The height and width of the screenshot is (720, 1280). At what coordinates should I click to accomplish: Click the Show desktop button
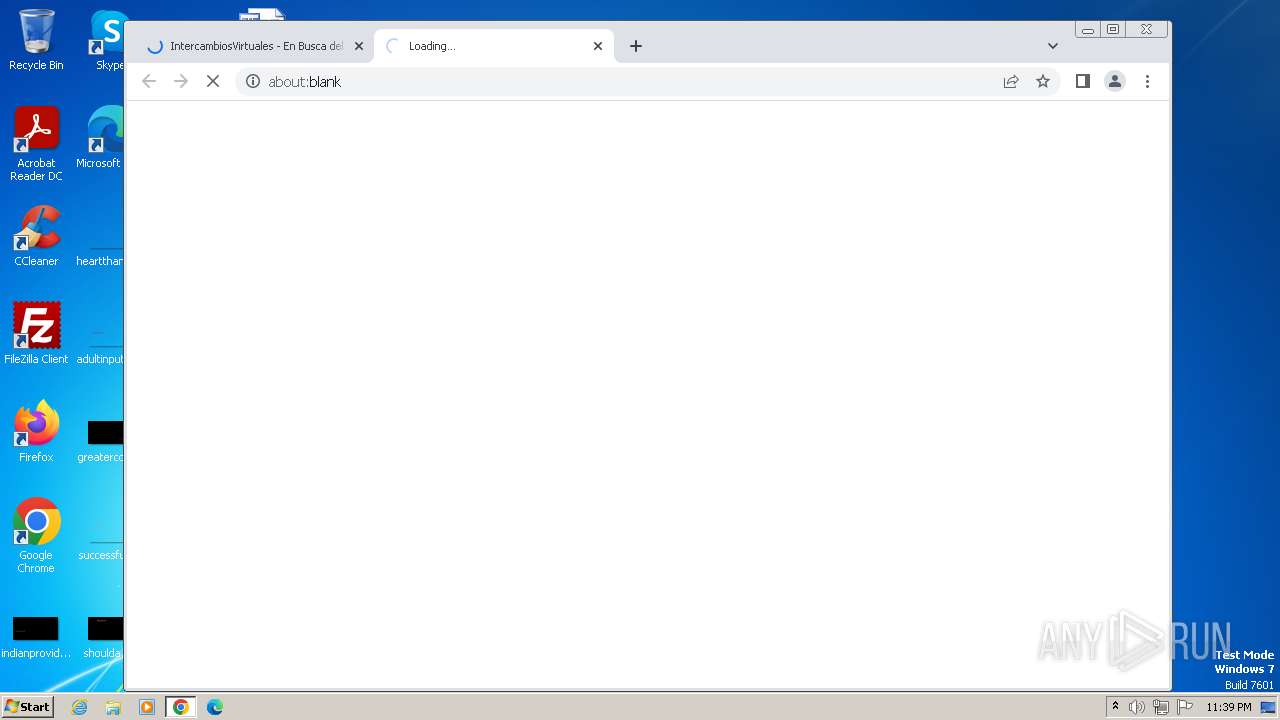click(x=1268, y=707)
